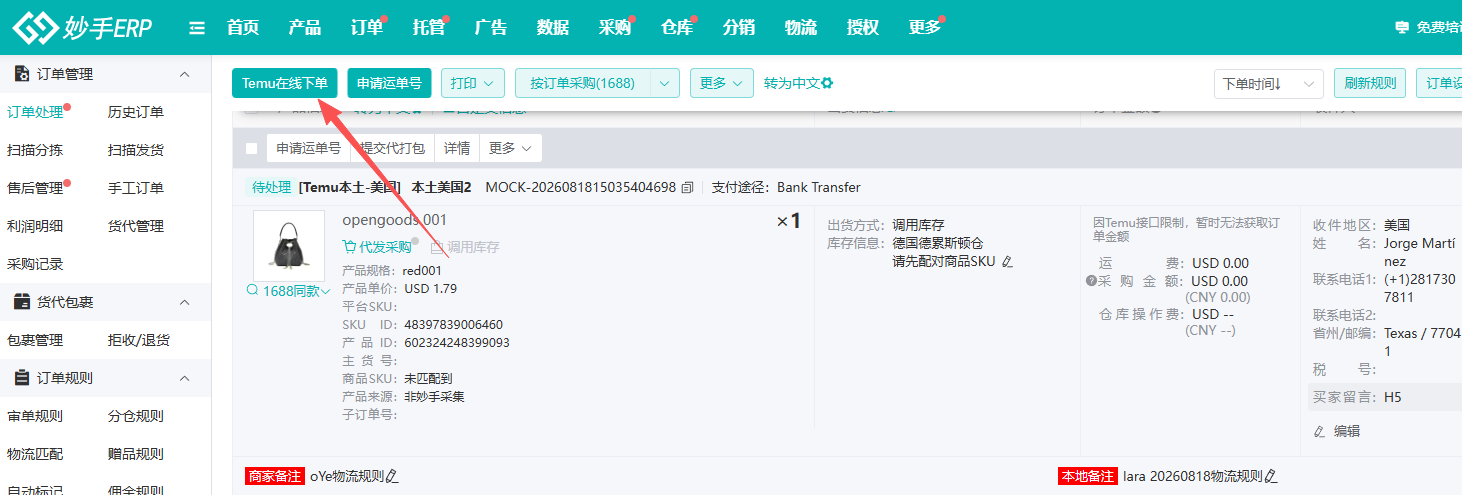Image resolution: width=1462 pixels, height=495 pixels.
Task: Click the settings gear beside 转为中文
Action: point(827,83)
